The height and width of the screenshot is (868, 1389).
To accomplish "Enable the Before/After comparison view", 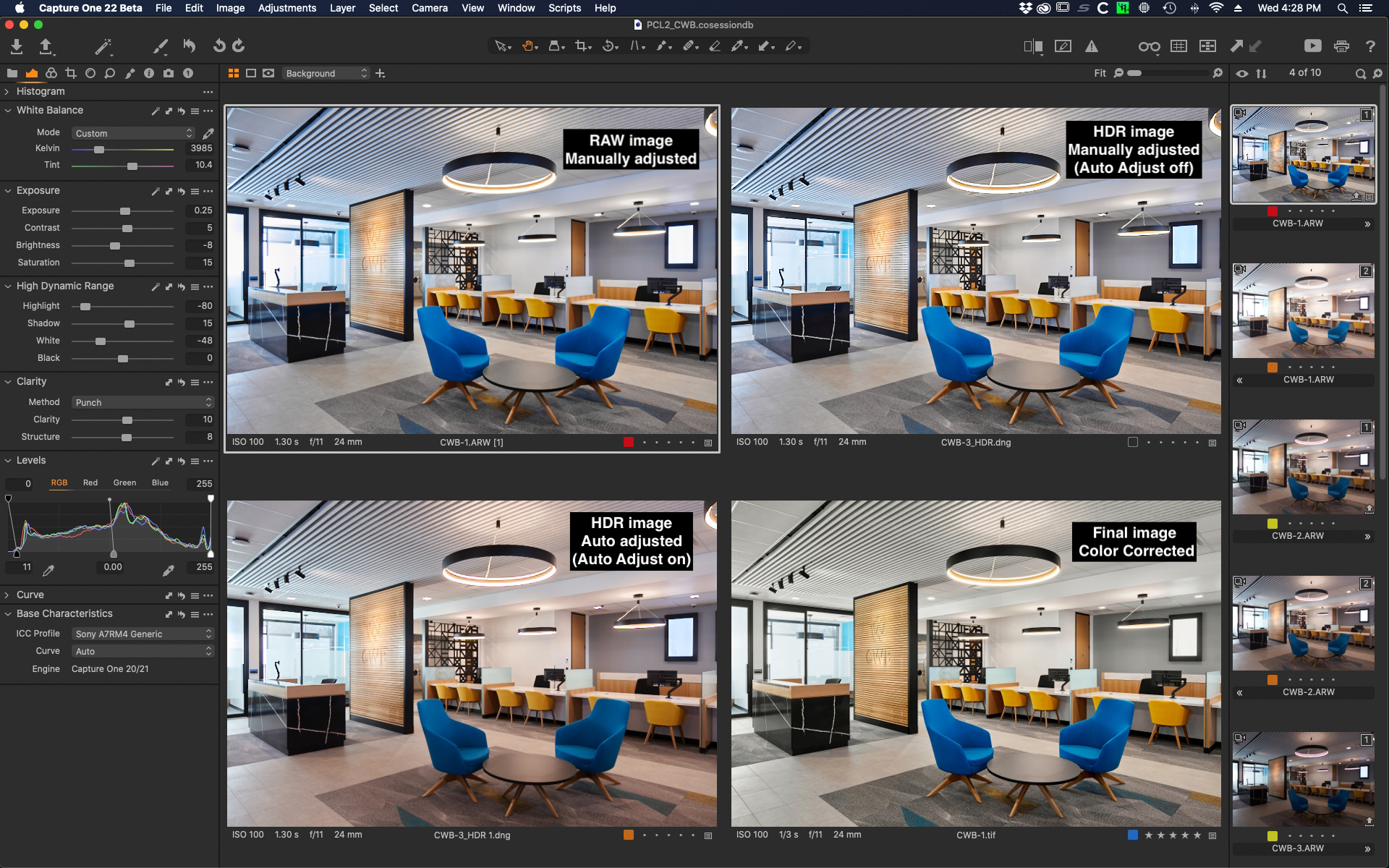I will coord(1035,46).
